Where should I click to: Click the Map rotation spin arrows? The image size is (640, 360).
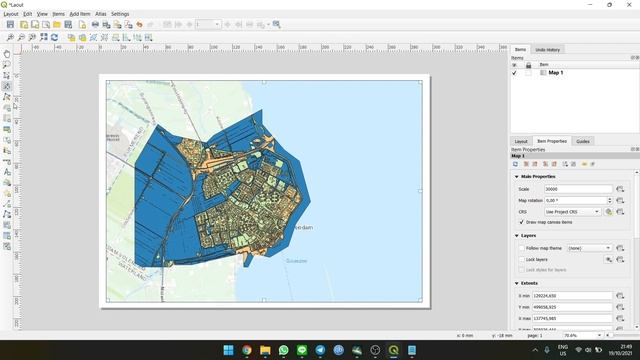click(609, 200)
